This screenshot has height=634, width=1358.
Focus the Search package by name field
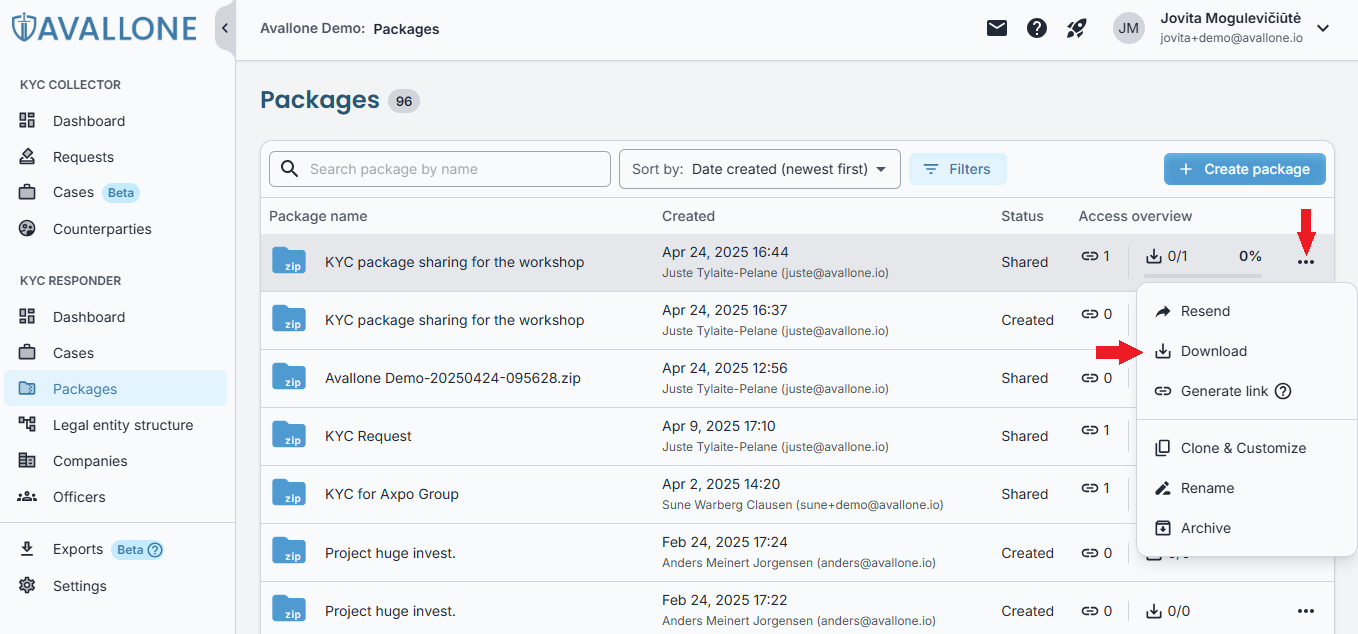coord(440,169)
